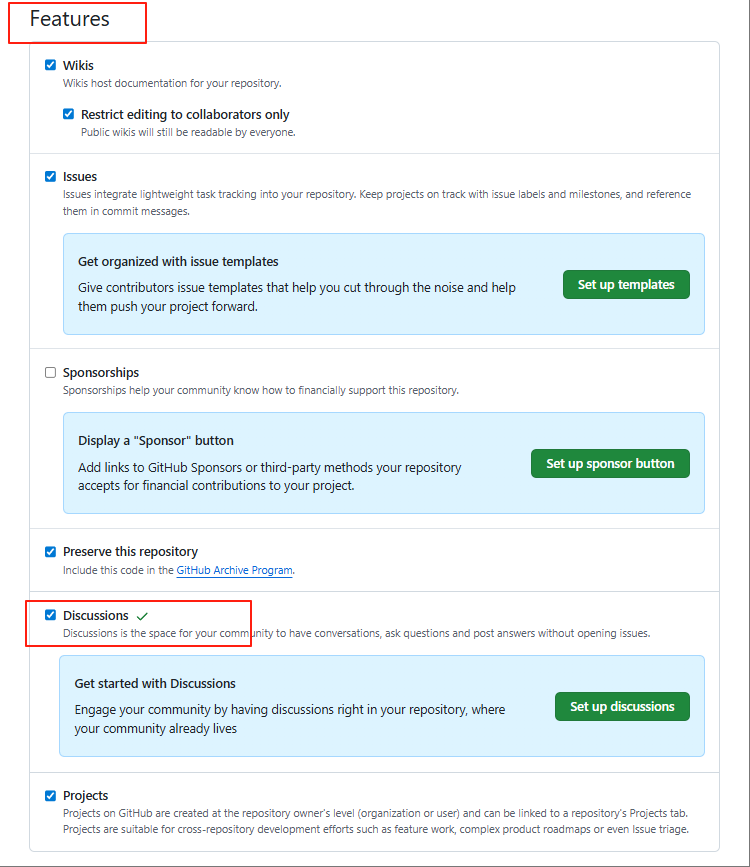Click the Preserve this repository label text
Image resolution: width=750 pixels, height=867 pixels.
(x=130, y=551)
